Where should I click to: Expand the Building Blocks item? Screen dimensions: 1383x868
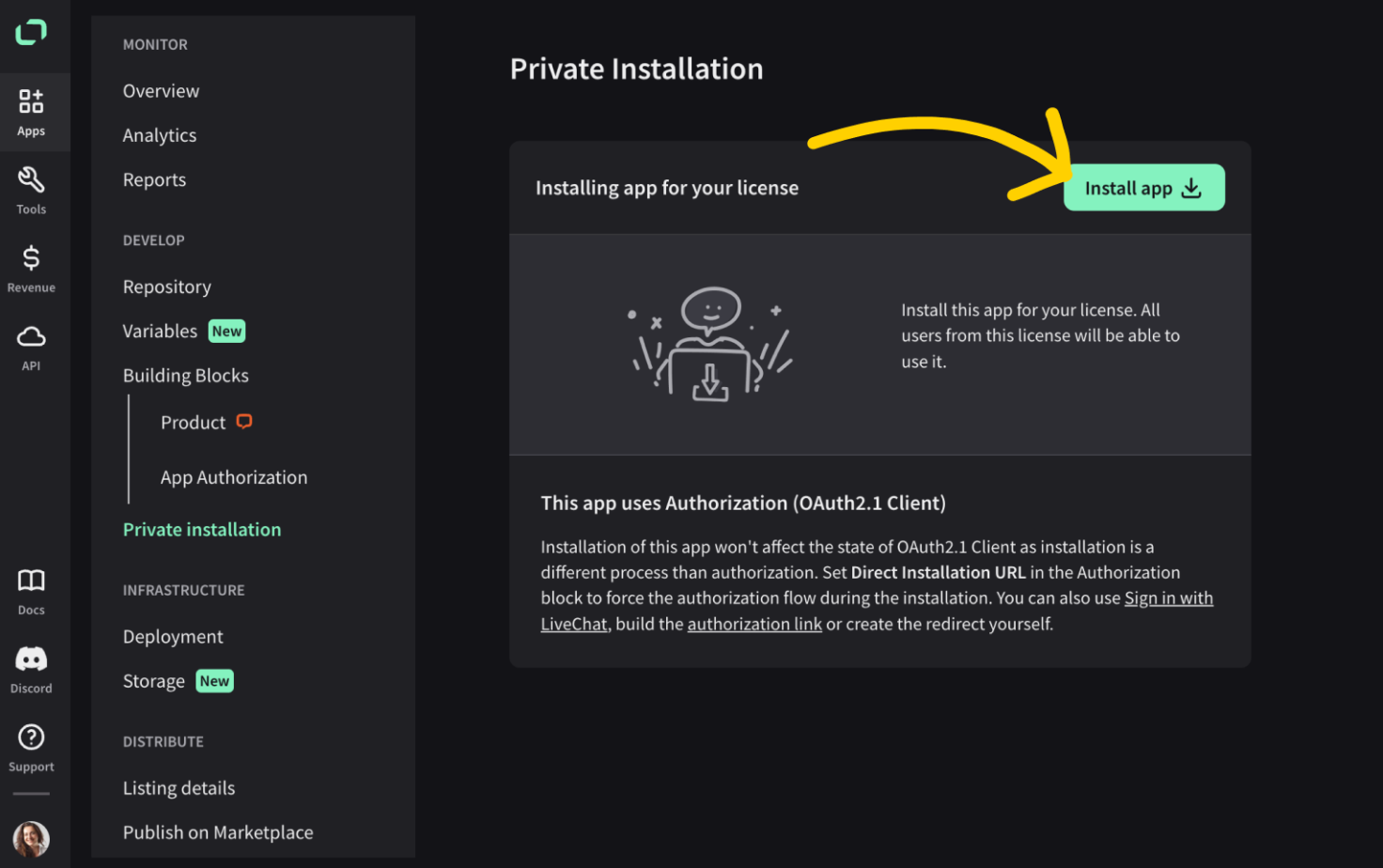click(x=186, y=376)
